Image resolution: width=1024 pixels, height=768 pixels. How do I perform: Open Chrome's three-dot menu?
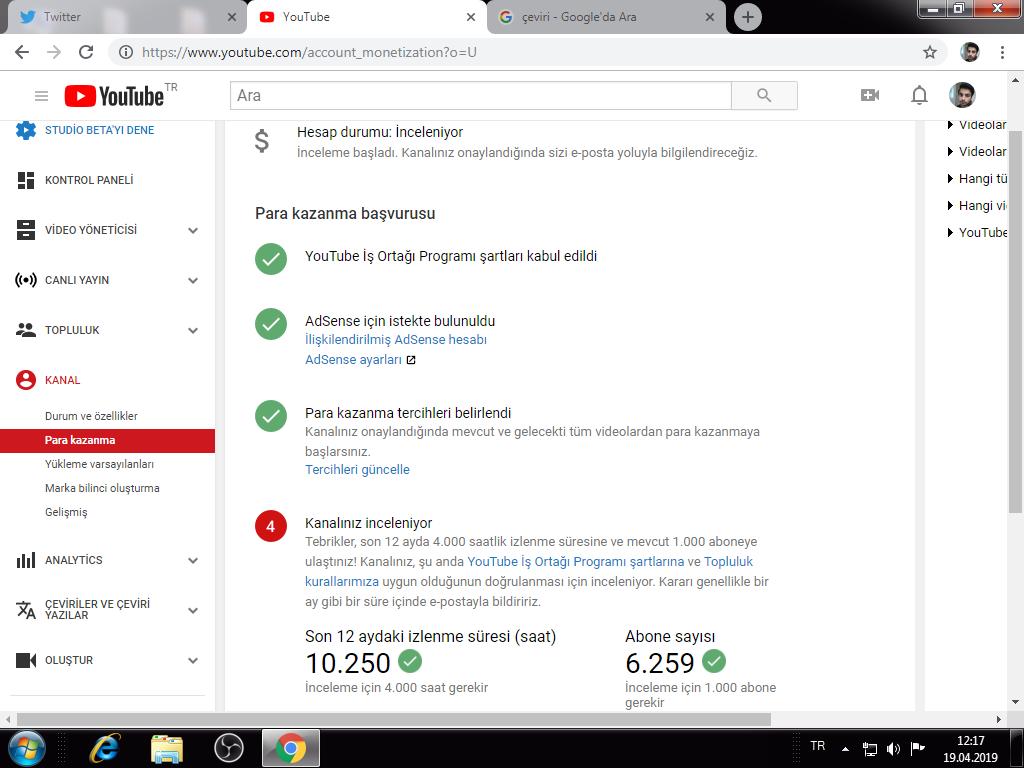1002,52
